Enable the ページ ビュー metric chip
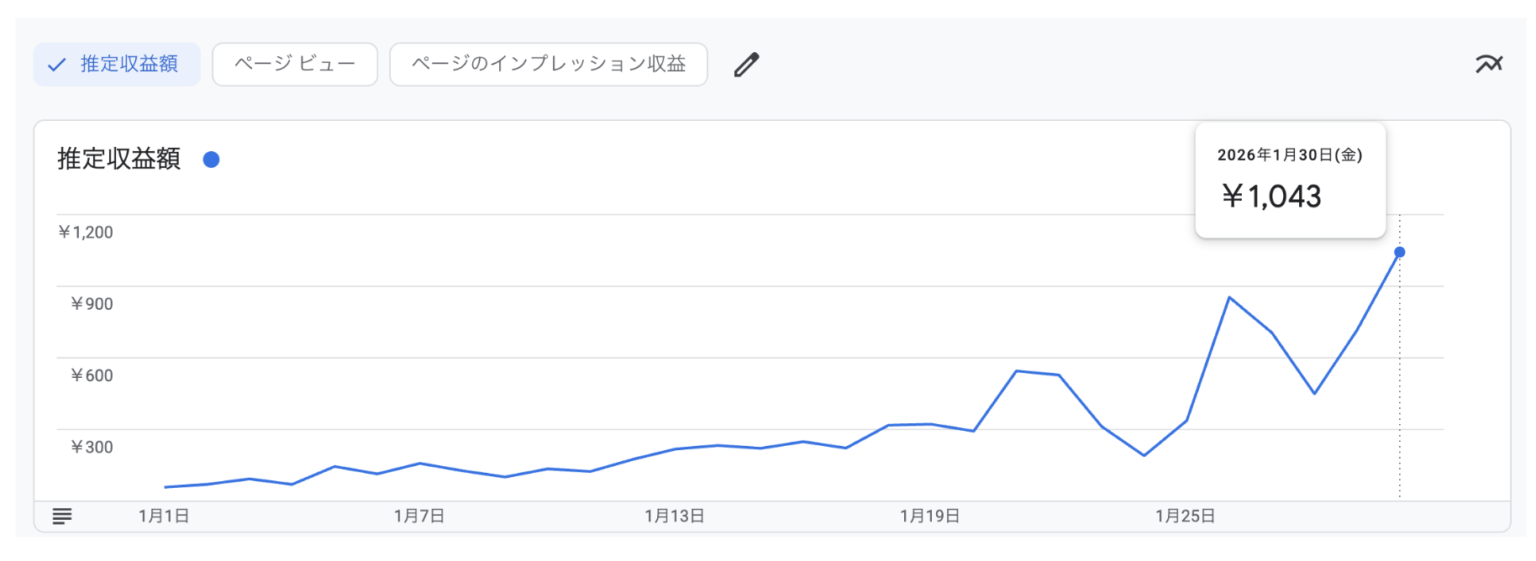 (x=294, y=65)
